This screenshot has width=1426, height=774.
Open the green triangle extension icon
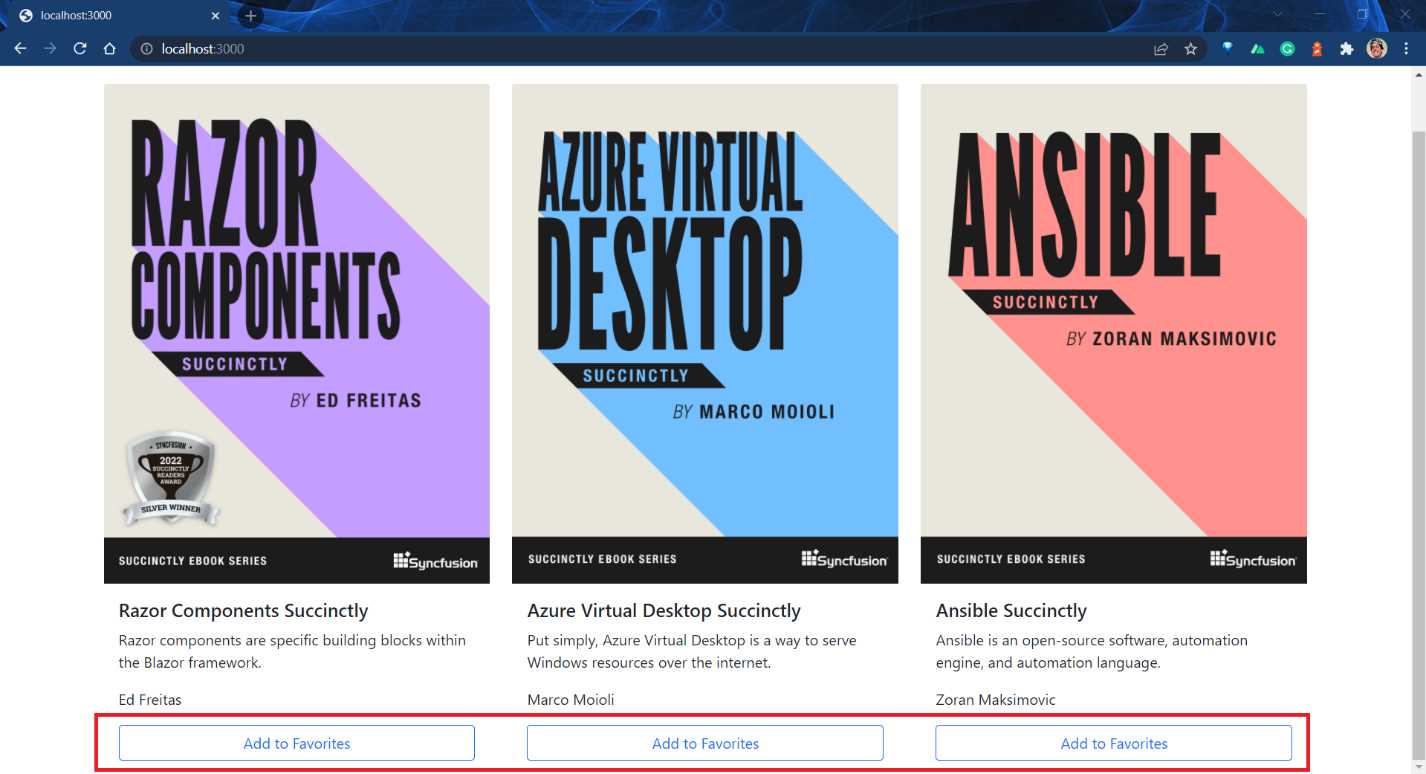1257,48
